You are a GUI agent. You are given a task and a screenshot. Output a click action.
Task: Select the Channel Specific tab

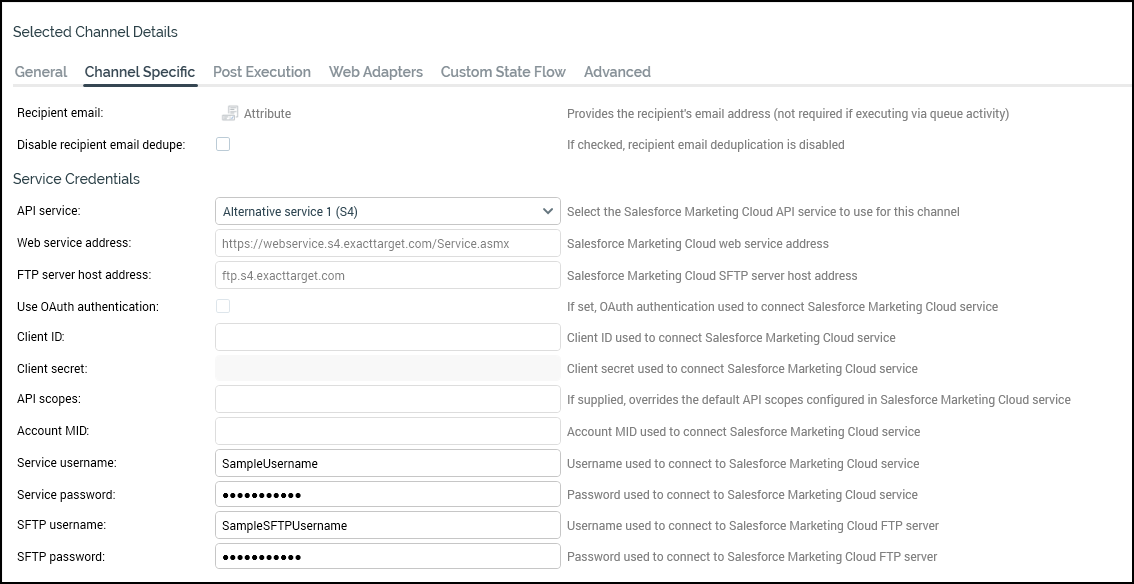pyautogui.click(x=140, y=72)
